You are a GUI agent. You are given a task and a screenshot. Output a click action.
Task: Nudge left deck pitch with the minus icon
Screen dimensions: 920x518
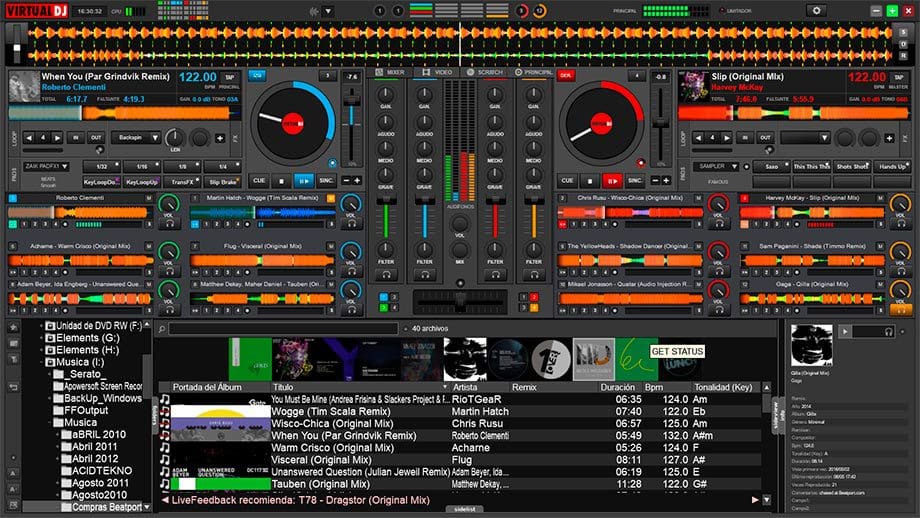(346, 181)
